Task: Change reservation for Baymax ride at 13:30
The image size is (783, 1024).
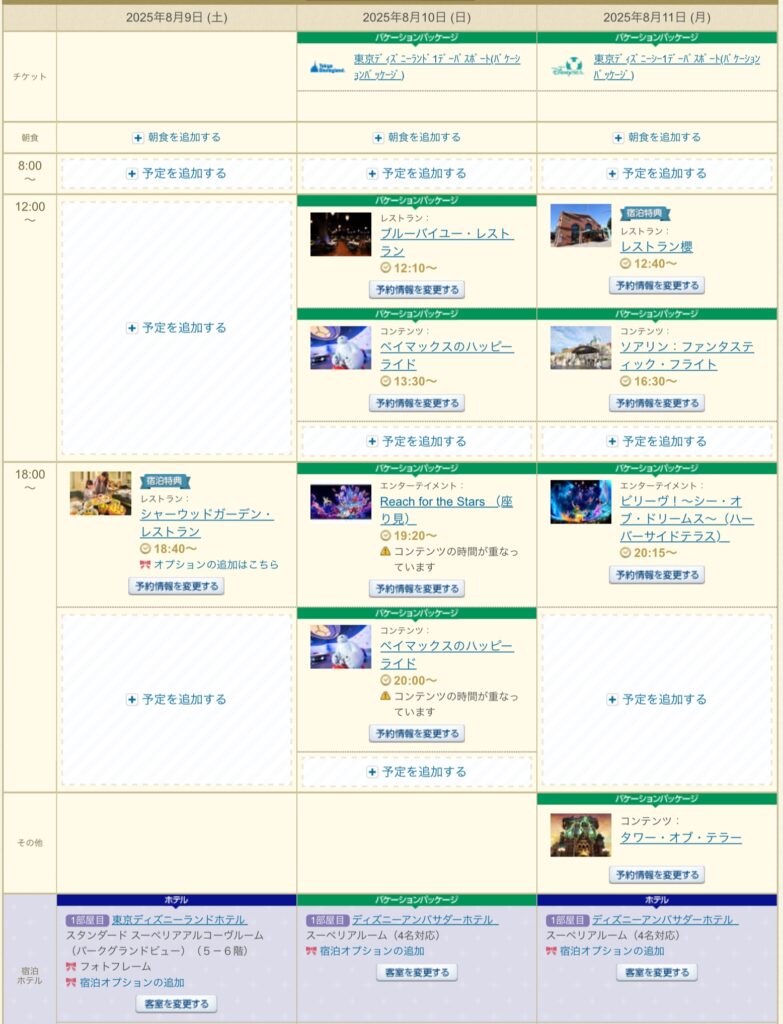Action: coord(417,403)
